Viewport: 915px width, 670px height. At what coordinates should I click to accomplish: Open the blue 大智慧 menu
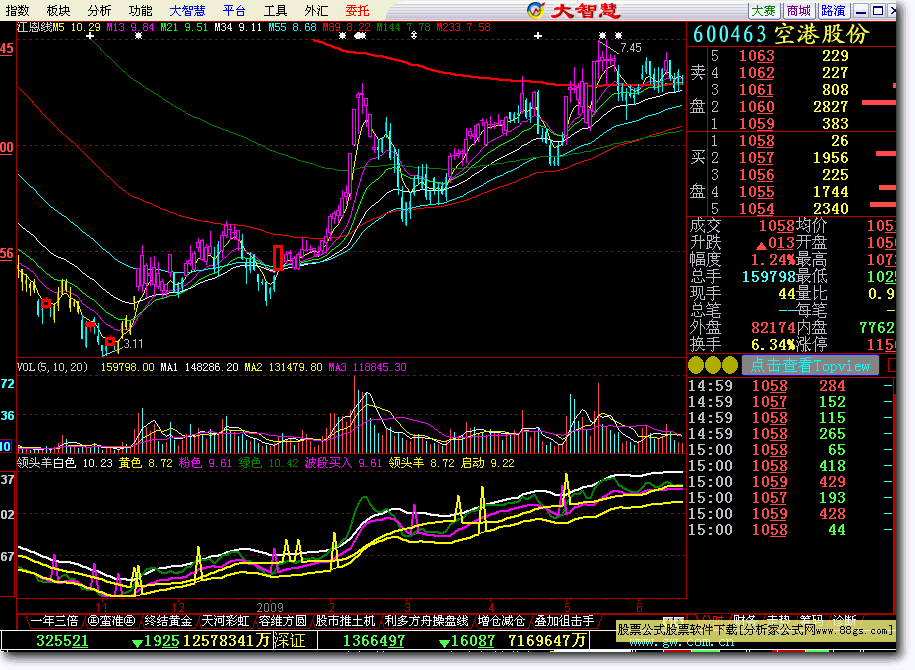tap(187, 11)
